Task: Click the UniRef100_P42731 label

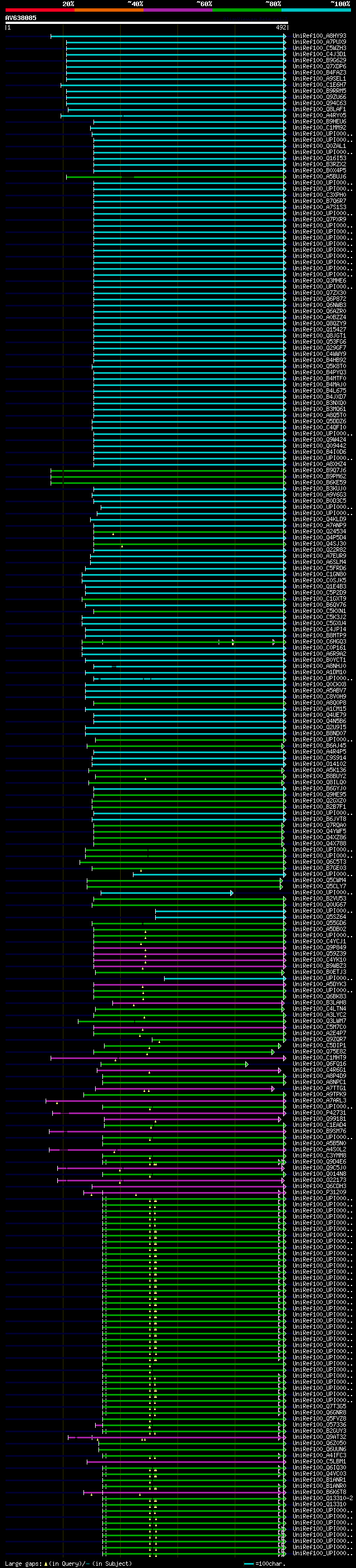Action: pos(319,1112)
